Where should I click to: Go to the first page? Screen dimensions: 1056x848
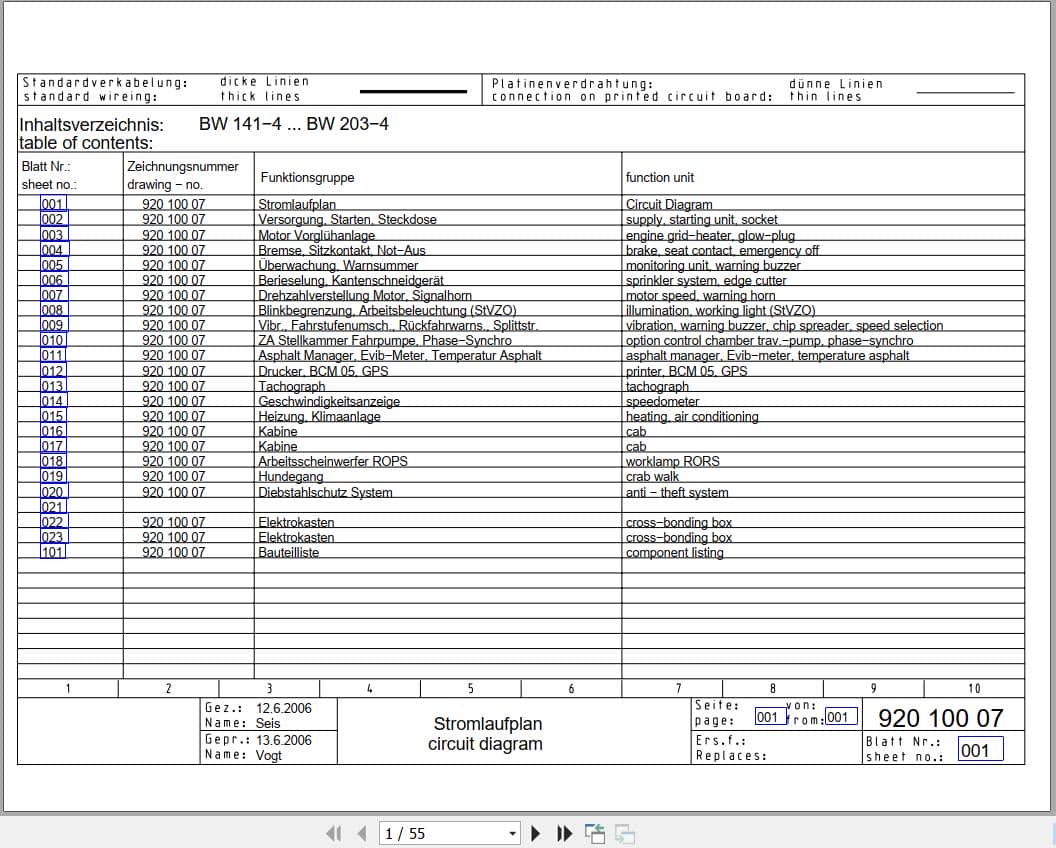pyautogui.click(x=334, y=833)
